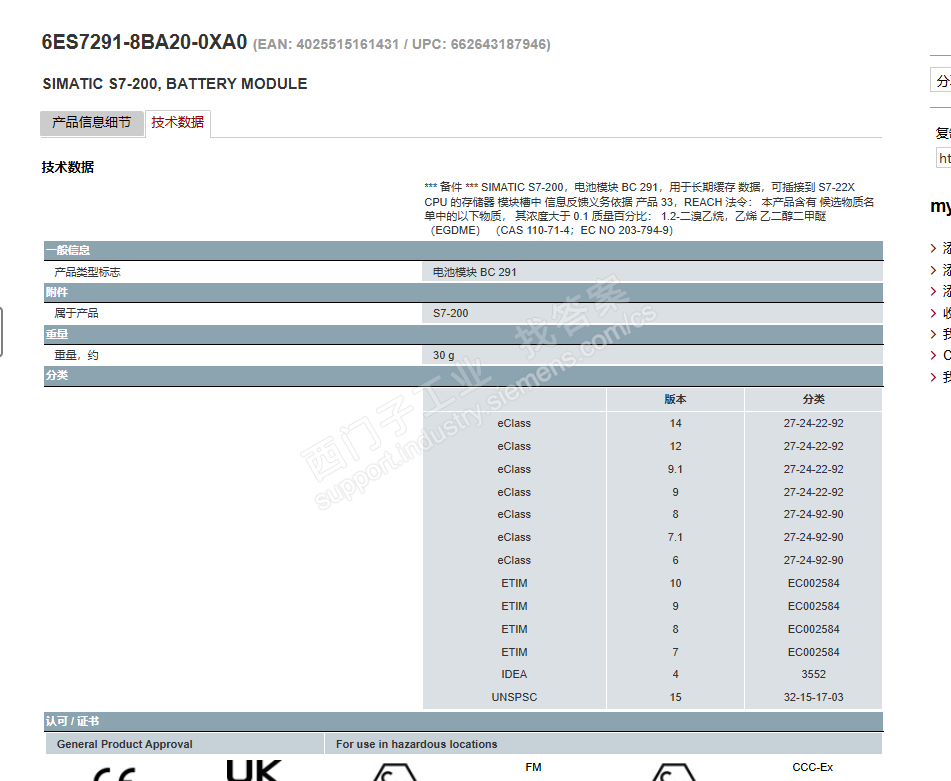
Task: Click version 9.1 in the eClass rows
Action: coord(675,469)
